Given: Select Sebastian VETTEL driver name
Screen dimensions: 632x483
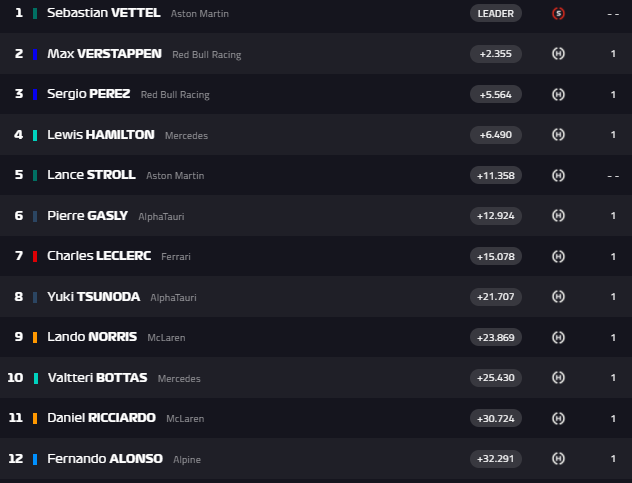Looking at the screenshot, I should (x=104, y=13).
